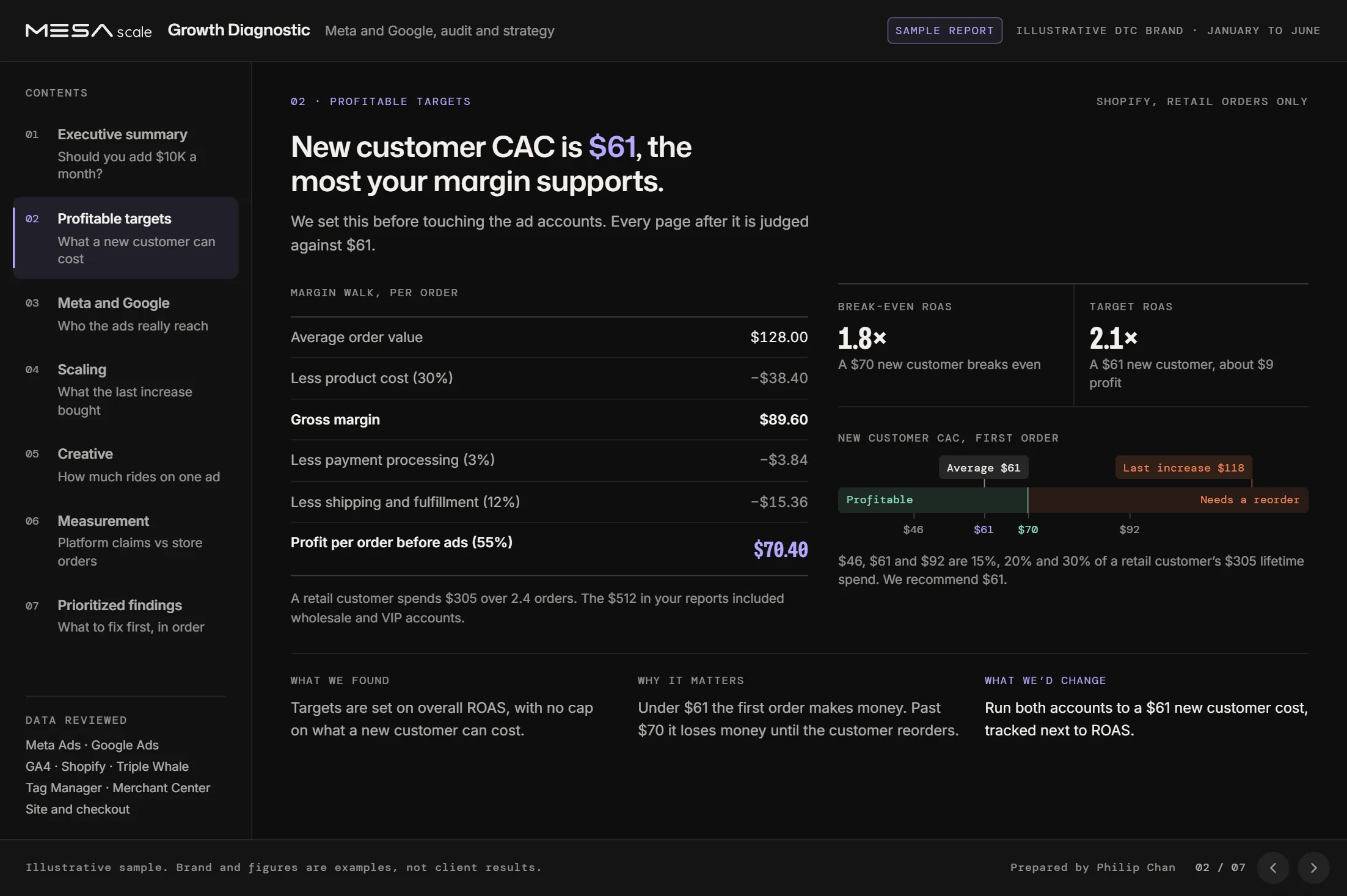Open the Scaling section
This screenshot has height=896, width=1347.
click(126, 390)
